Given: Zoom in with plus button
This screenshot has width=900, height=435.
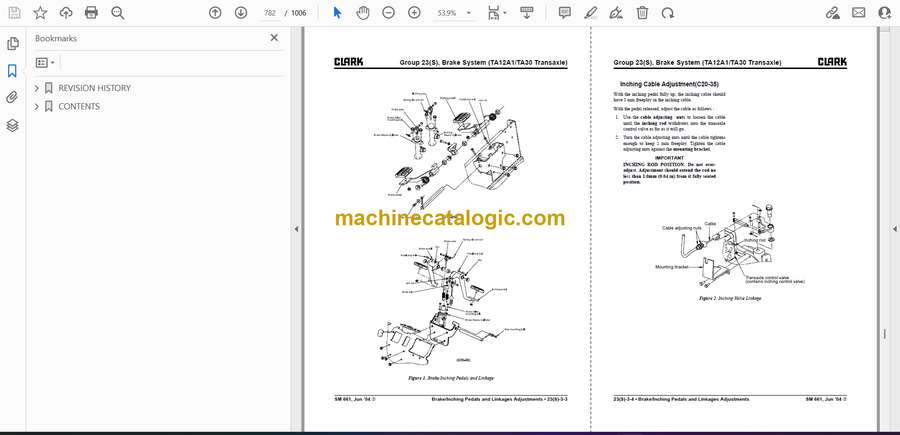Looking at the screenshot, I should click(x=414, y=13).
